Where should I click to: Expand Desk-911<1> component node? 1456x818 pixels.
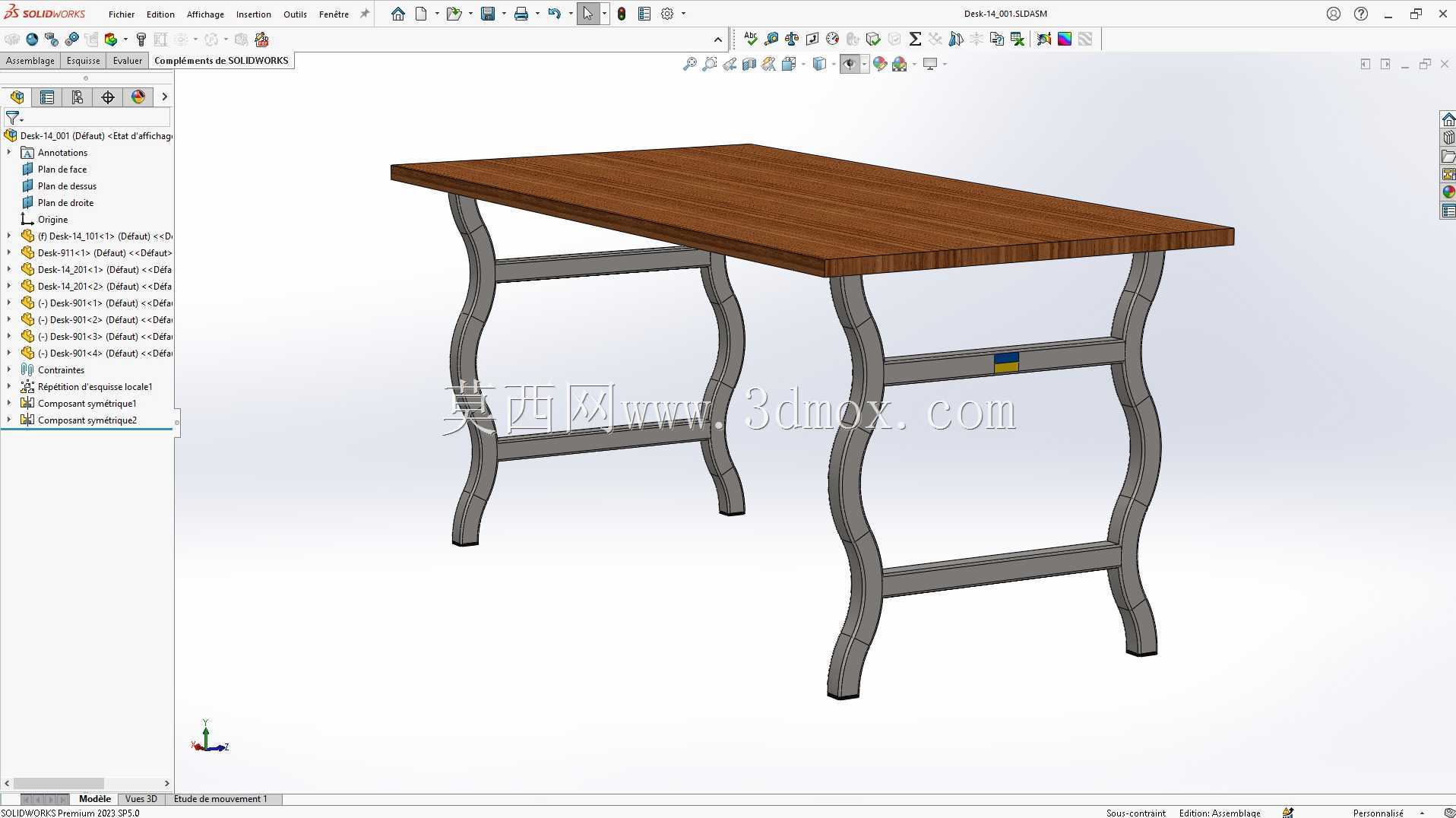coord(9,252)
